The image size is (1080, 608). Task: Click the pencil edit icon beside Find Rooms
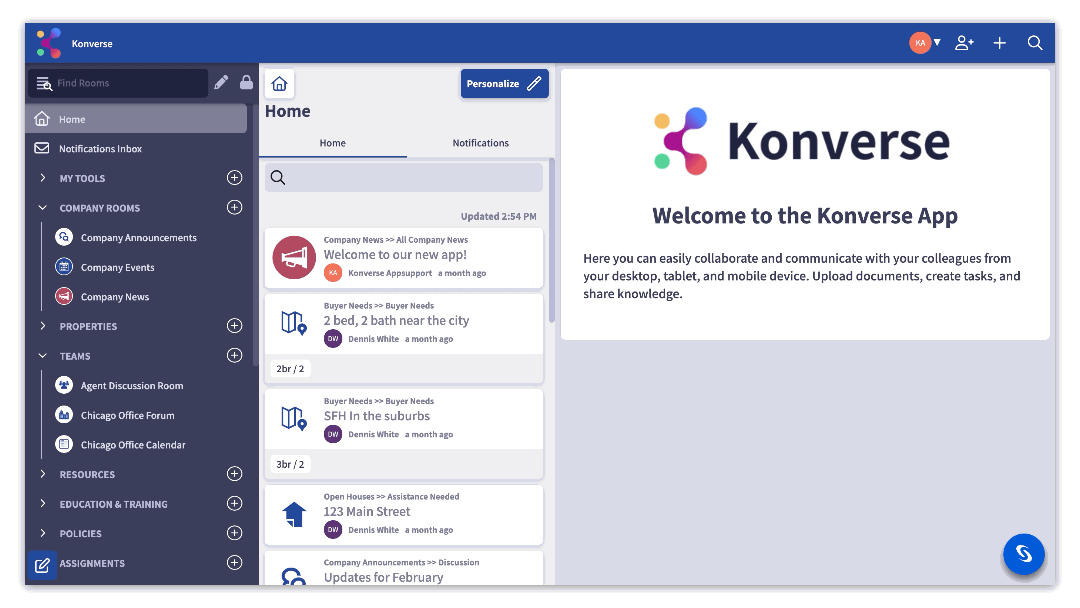[x=221, y=83]
